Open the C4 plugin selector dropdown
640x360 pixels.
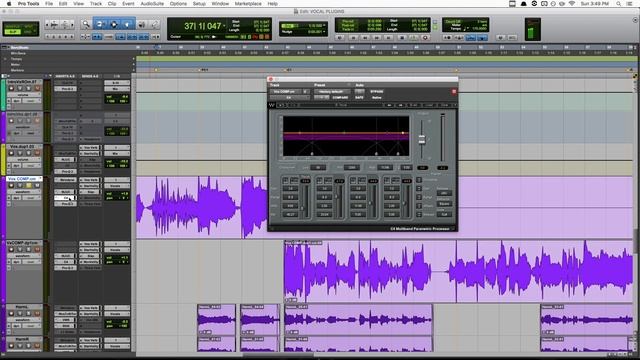[289, 98]
